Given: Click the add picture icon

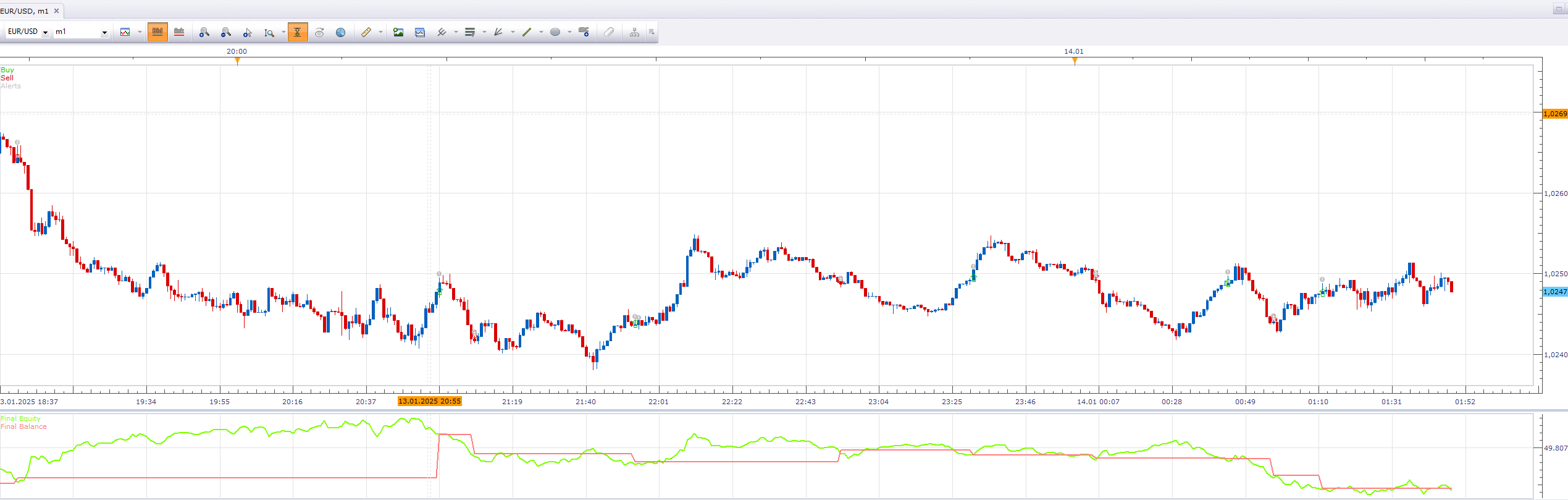Looking at the screenshot, I should [398, 32].
